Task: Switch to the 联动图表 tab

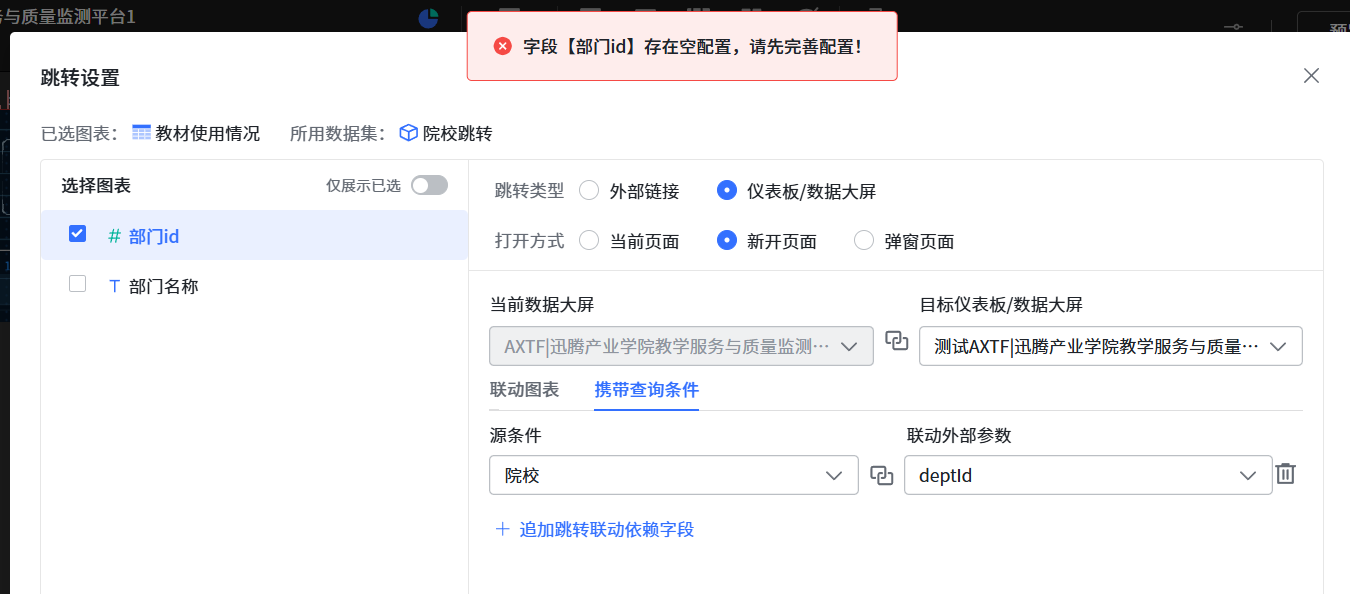Action: point(524,389)
